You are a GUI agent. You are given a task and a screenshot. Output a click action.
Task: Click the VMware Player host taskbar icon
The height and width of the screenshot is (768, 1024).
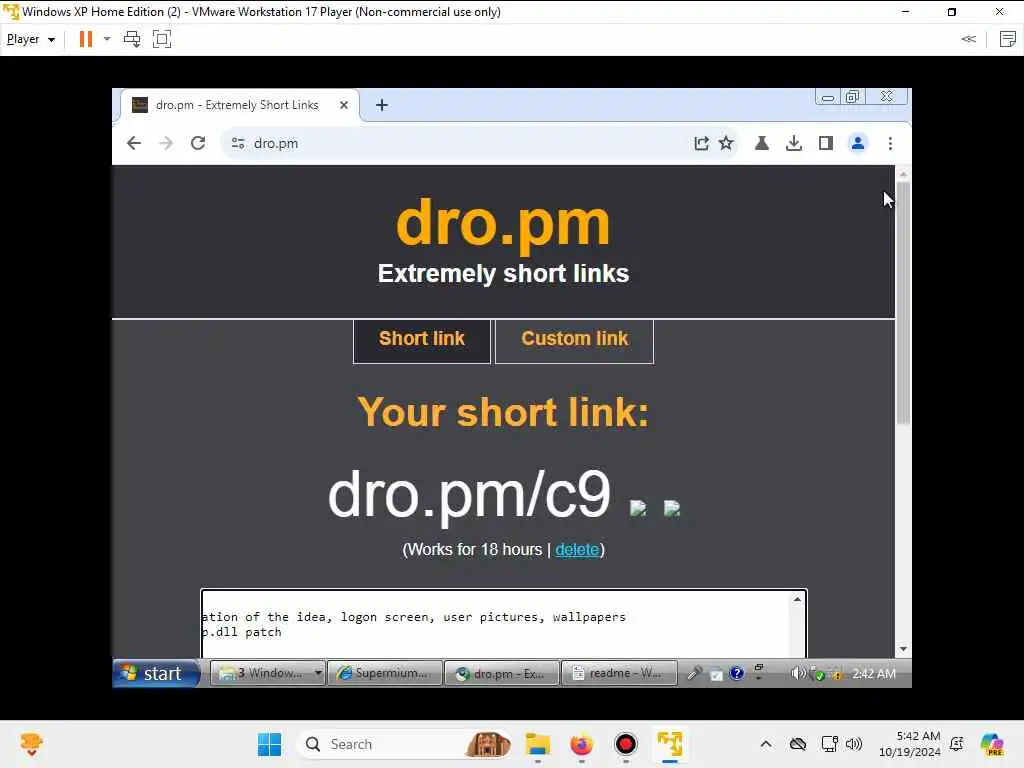pos(670,744)
